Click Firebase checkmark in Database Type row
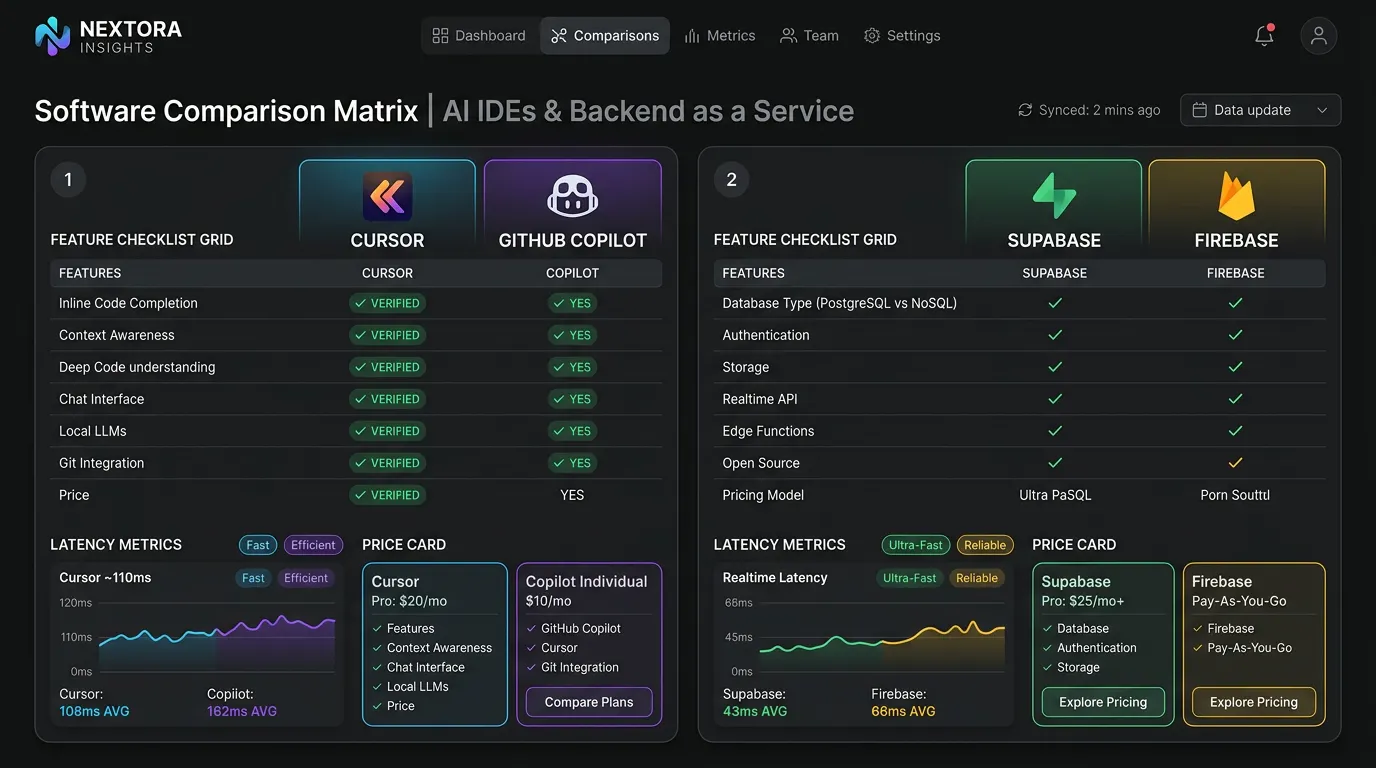 tap(1236, 303)
